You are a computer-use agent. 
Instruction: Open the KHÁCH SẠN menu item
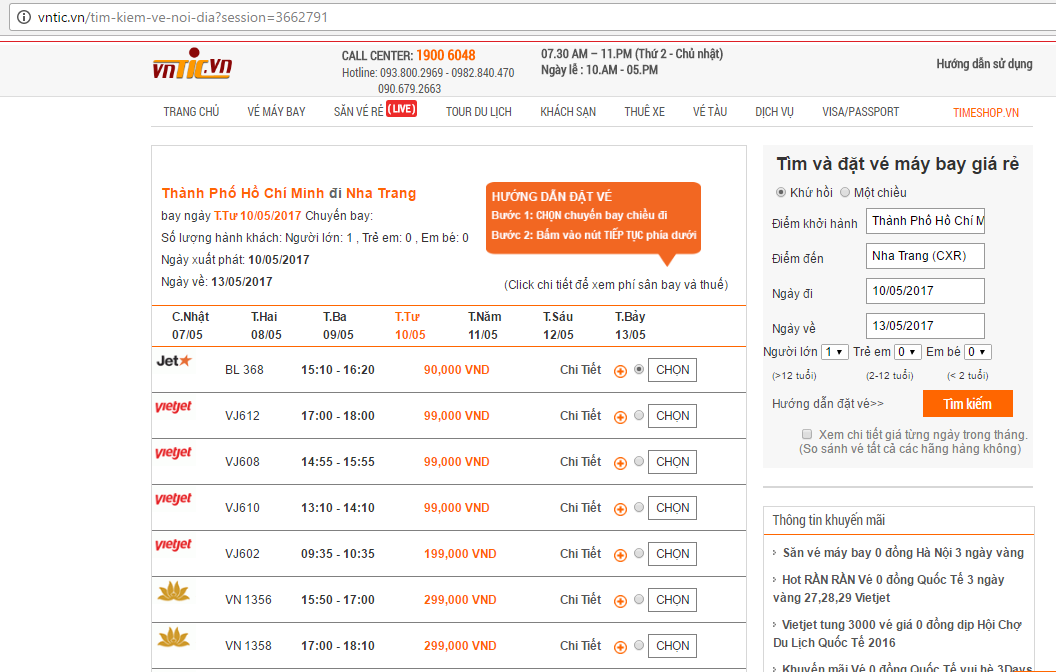point(568,112)
